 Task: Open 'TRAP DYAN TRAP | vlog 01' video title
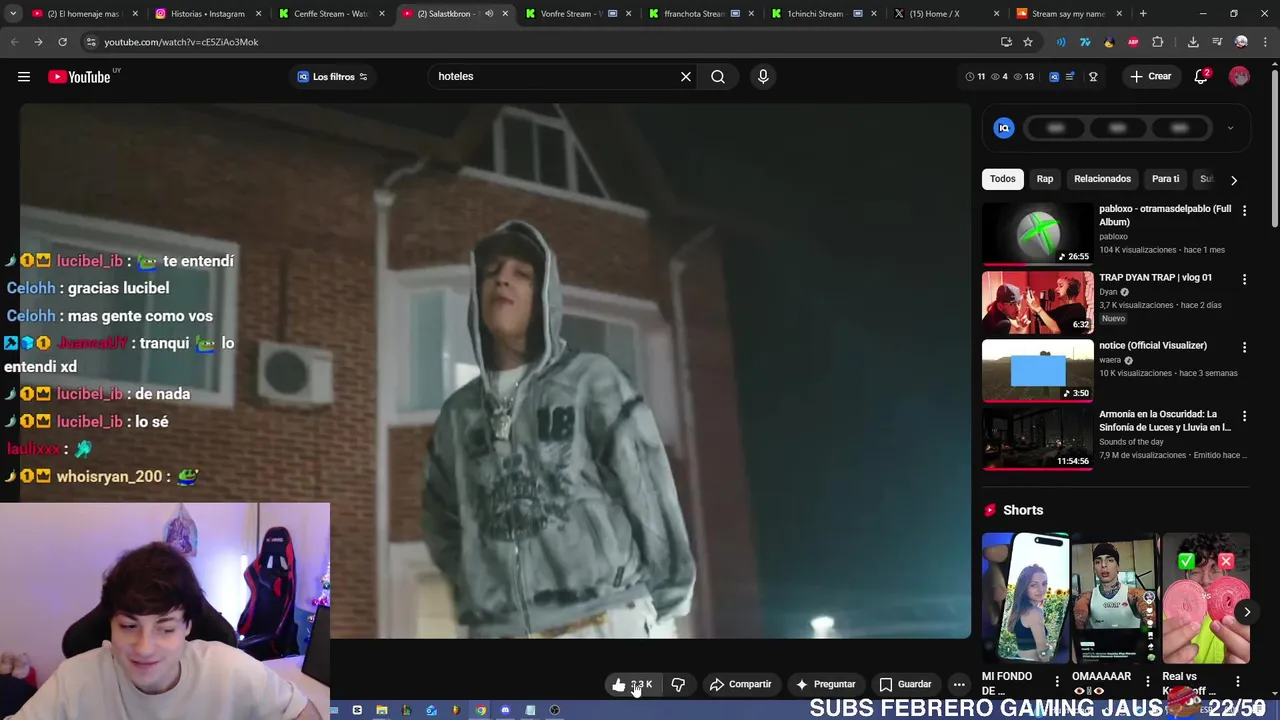click(1155, 278)
